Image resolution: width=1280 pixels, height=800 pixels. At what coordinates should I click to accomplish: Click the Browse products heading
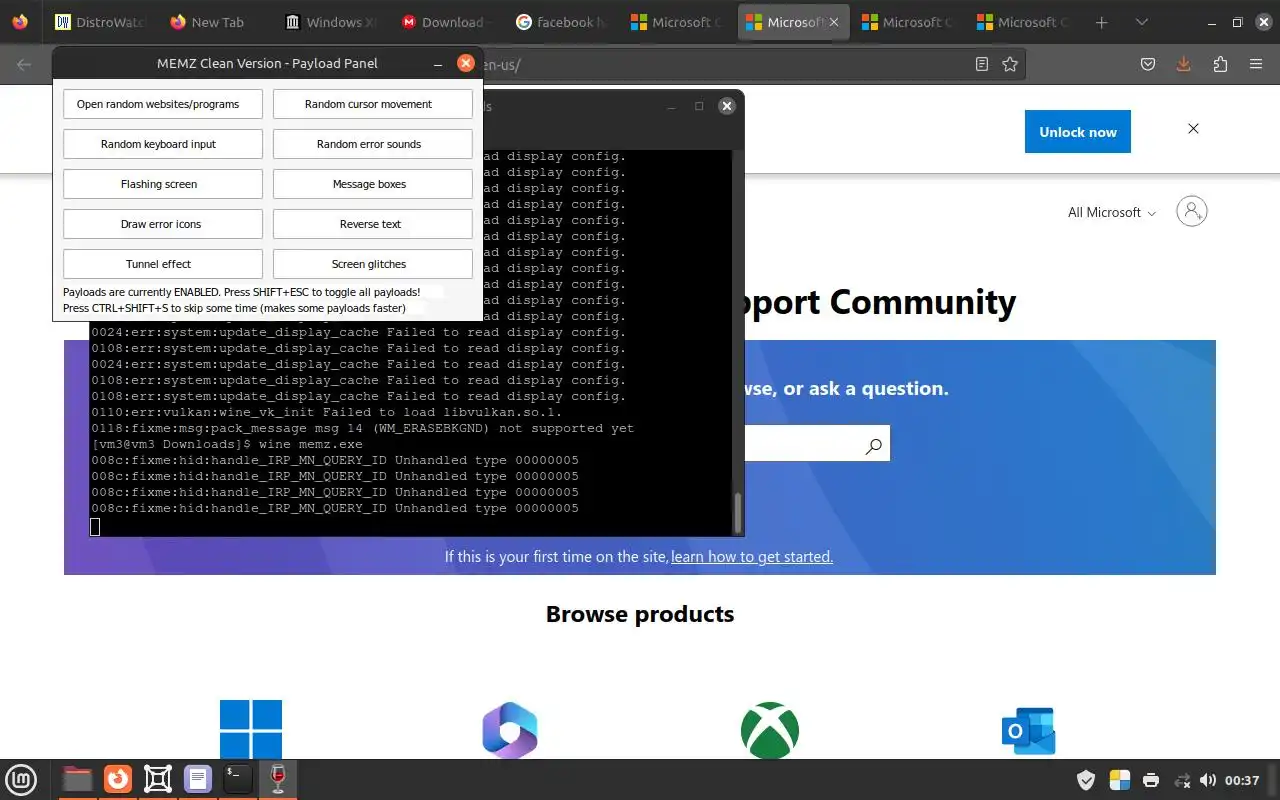[640, 614]
